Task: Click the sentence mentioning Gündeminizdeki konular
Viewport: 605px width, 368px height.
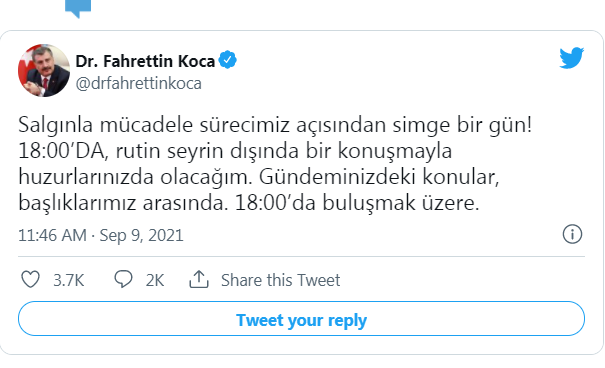Action: [x=259, y=190]
